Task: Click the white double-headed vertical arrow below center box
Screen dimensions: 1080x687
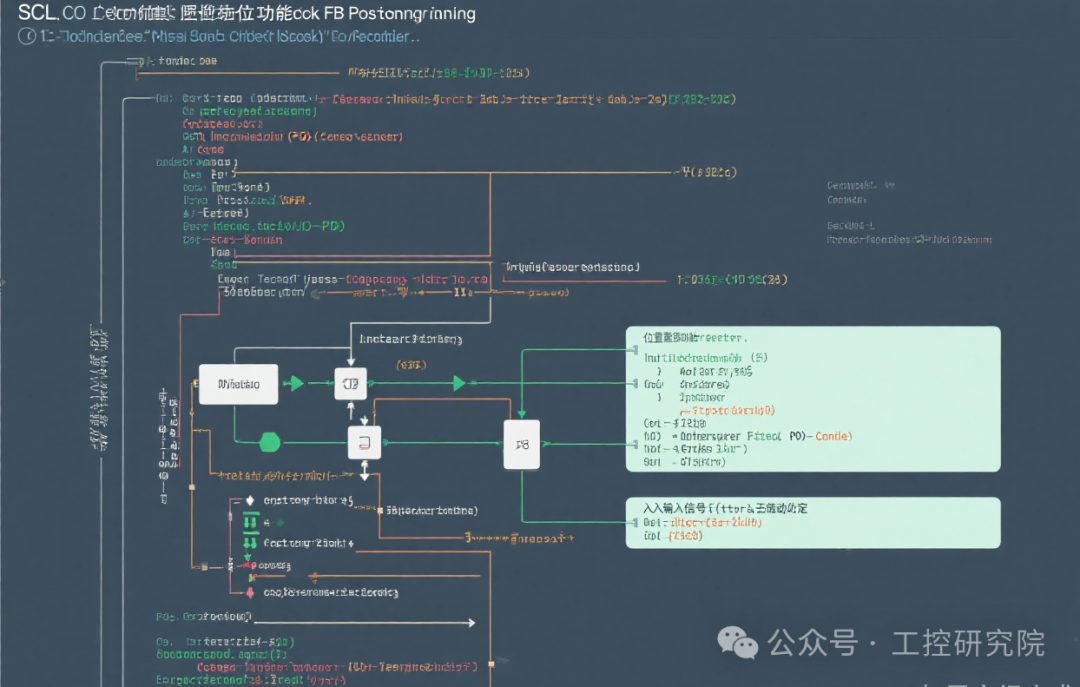Action: coord(364,471)
